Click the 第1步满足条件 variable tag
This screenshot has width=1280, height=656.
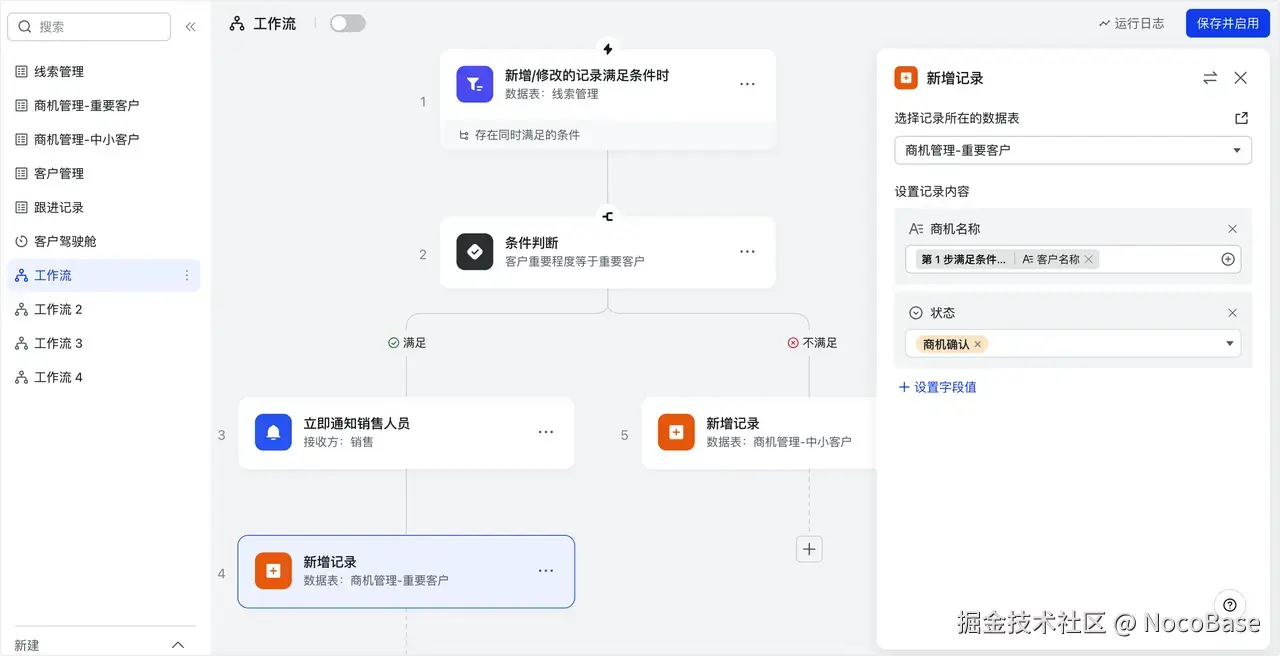[x=963, y=259]
